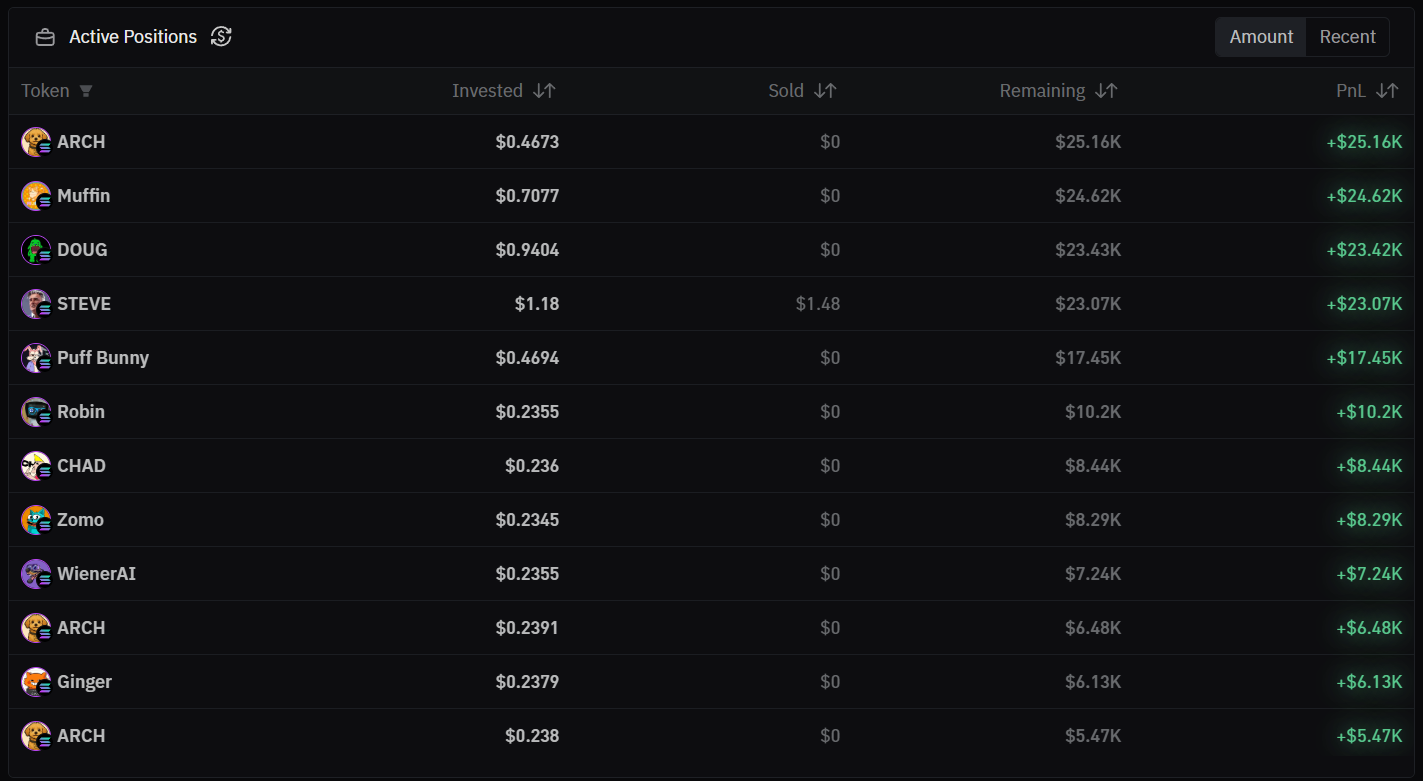Open the Puff Bunny token link
This screenshot has height=781, width=1423.
click(103, 358)
